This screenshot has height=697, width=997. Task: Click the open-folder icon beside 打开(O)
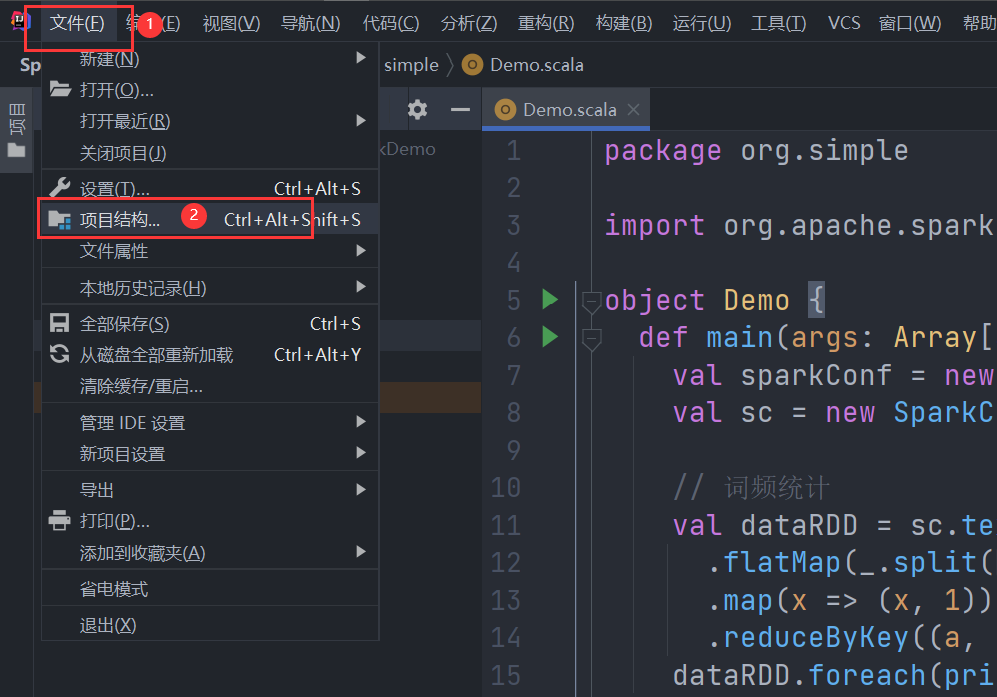(x=60, y=89)
